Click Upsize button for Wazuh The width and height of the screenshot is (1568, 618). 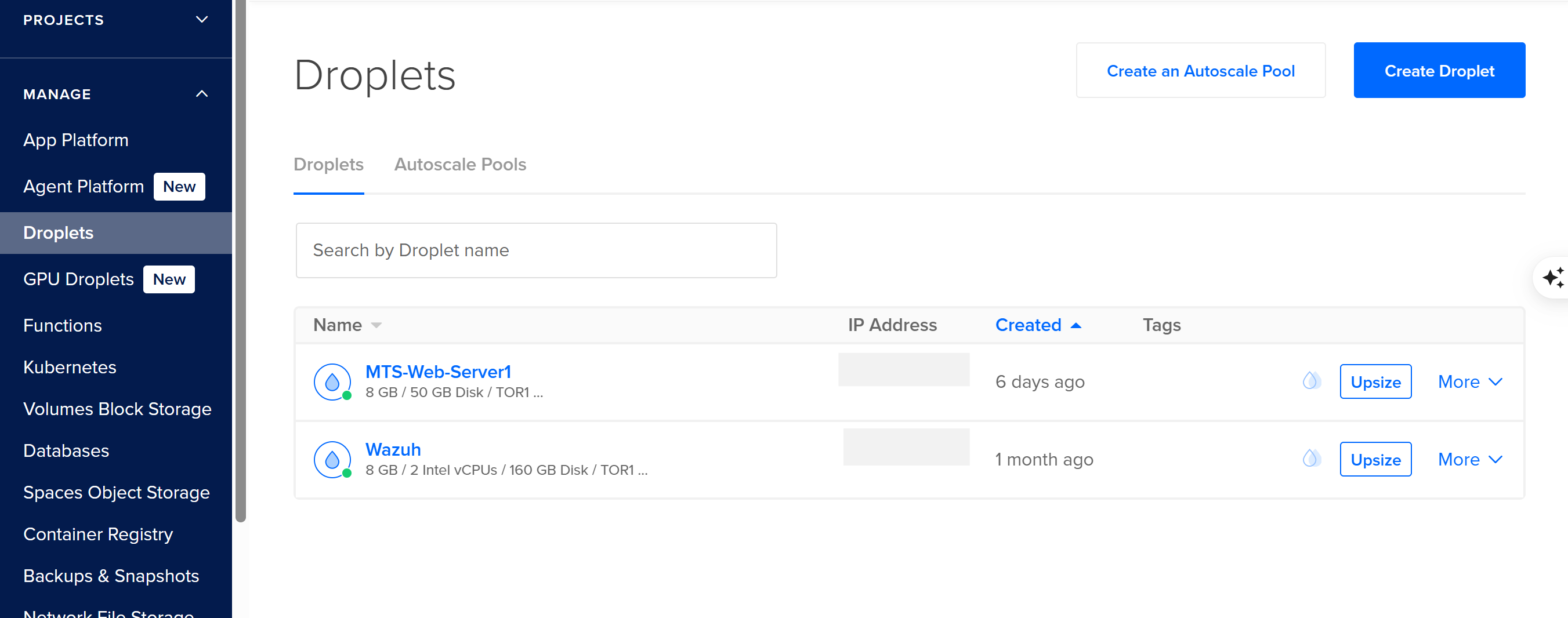pos(1375,460)
